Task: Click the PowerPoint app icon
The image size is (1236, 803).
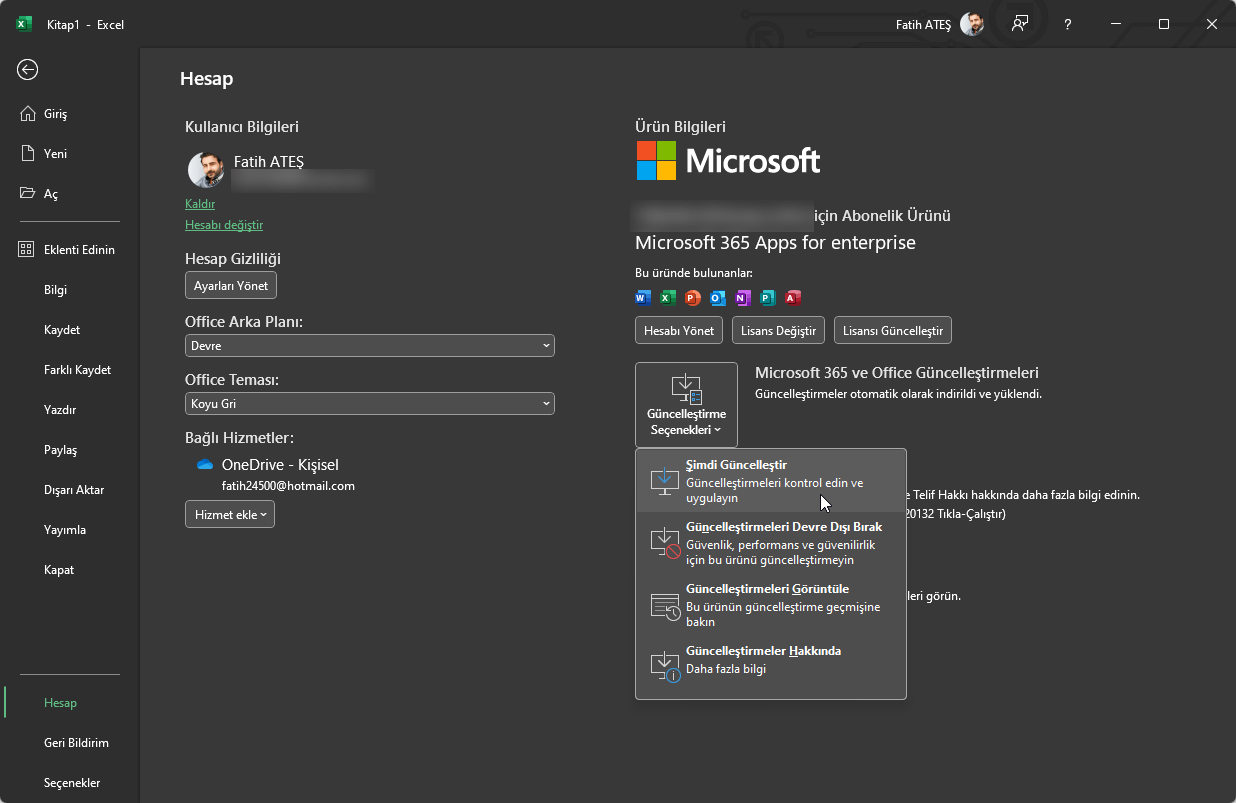Action: point(693,297)
